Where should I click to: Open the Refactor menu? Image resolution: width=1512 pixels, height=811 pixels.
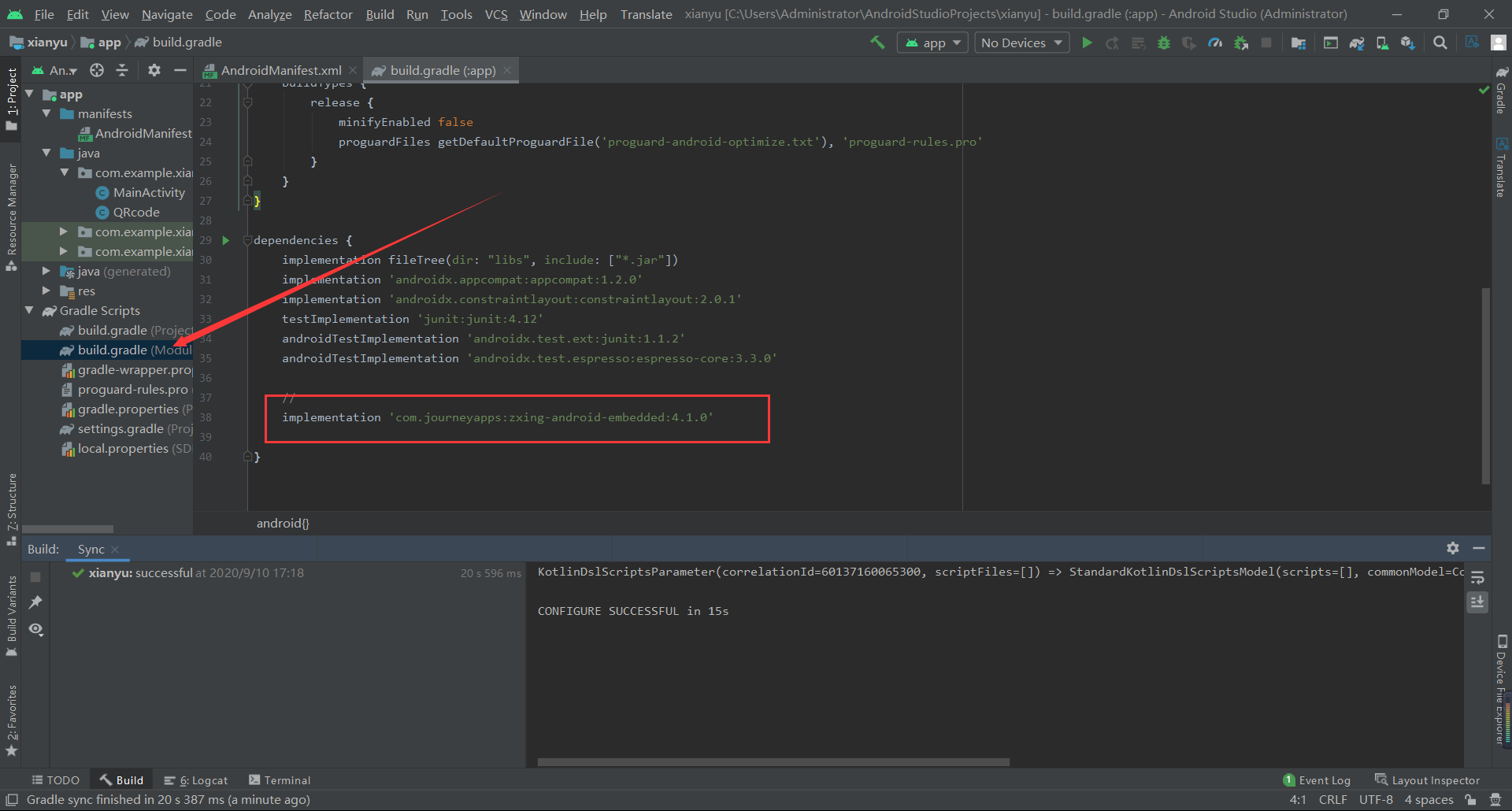point(328,14)
